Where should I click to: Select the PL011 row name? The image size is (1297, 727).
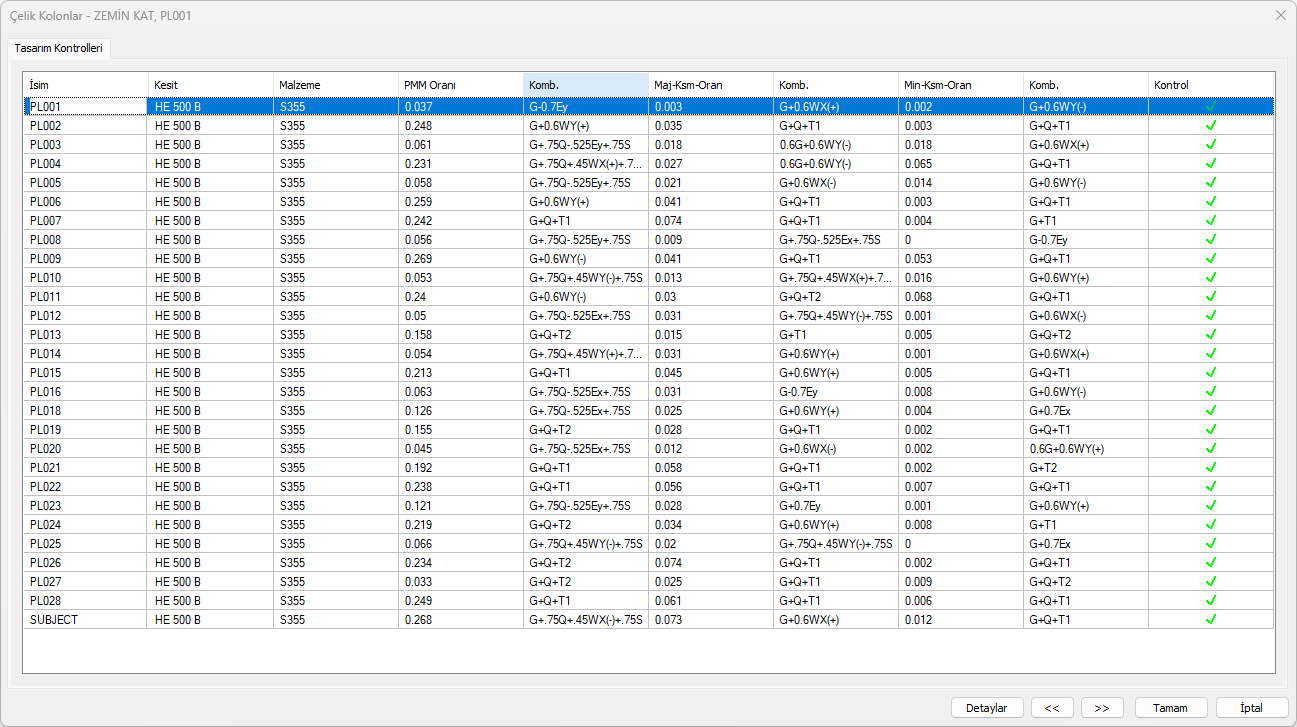click(85, 296)
